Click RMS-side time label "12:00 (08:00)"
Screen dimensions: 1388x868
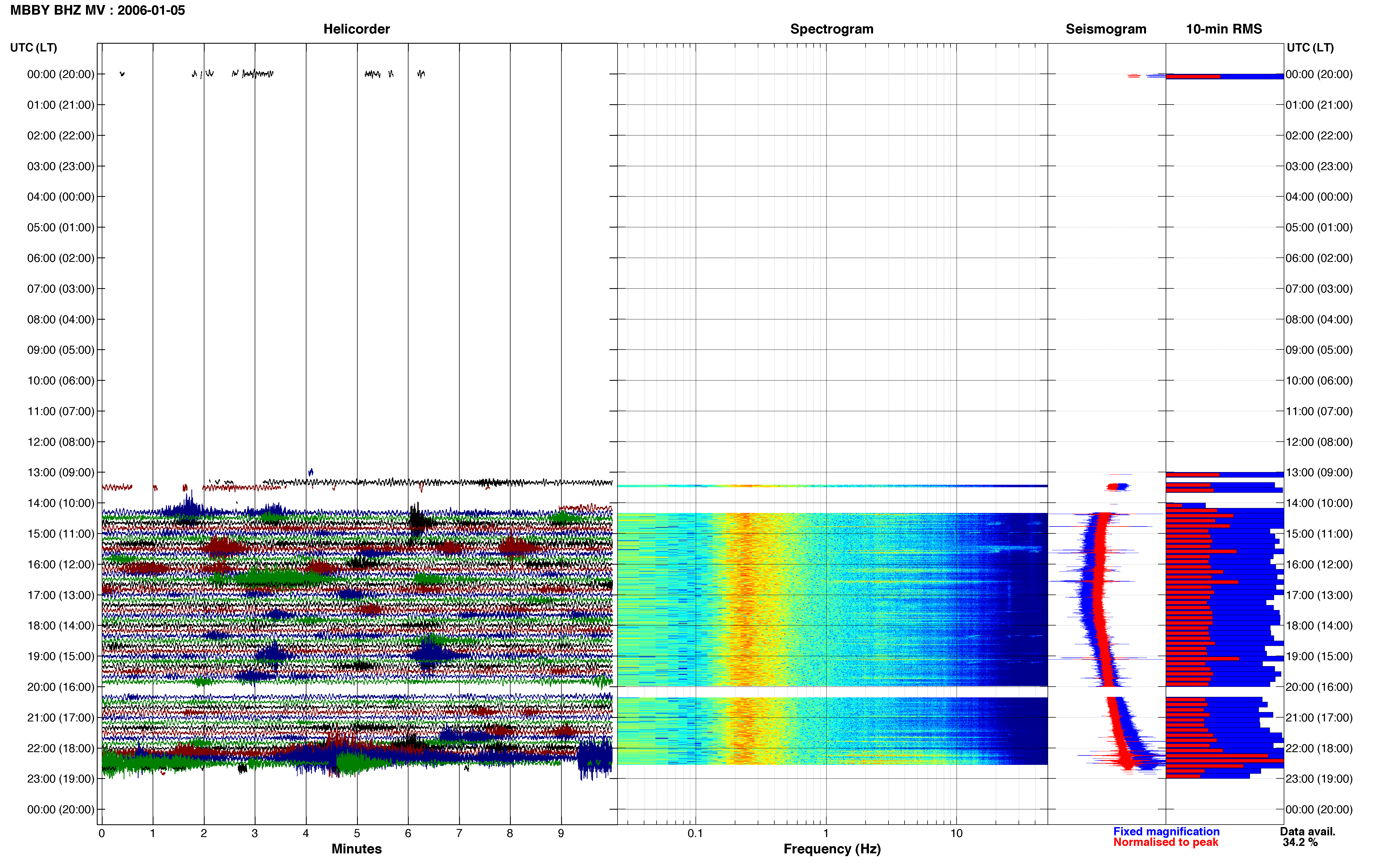1319,442
